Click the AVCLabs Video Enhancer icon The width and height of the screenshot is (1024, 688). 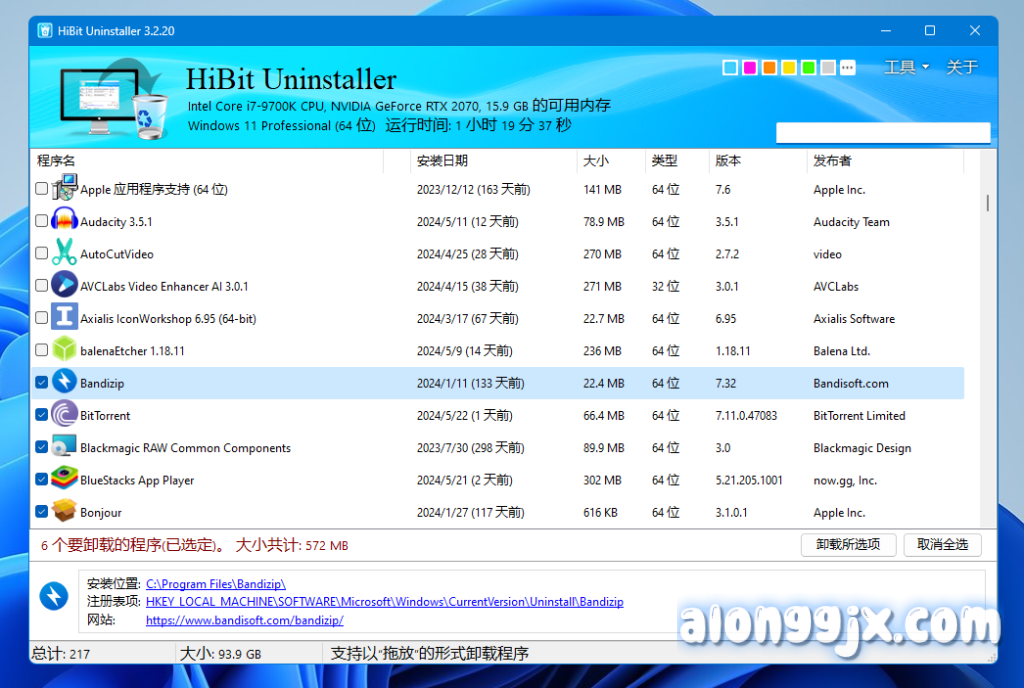(65, 286)
